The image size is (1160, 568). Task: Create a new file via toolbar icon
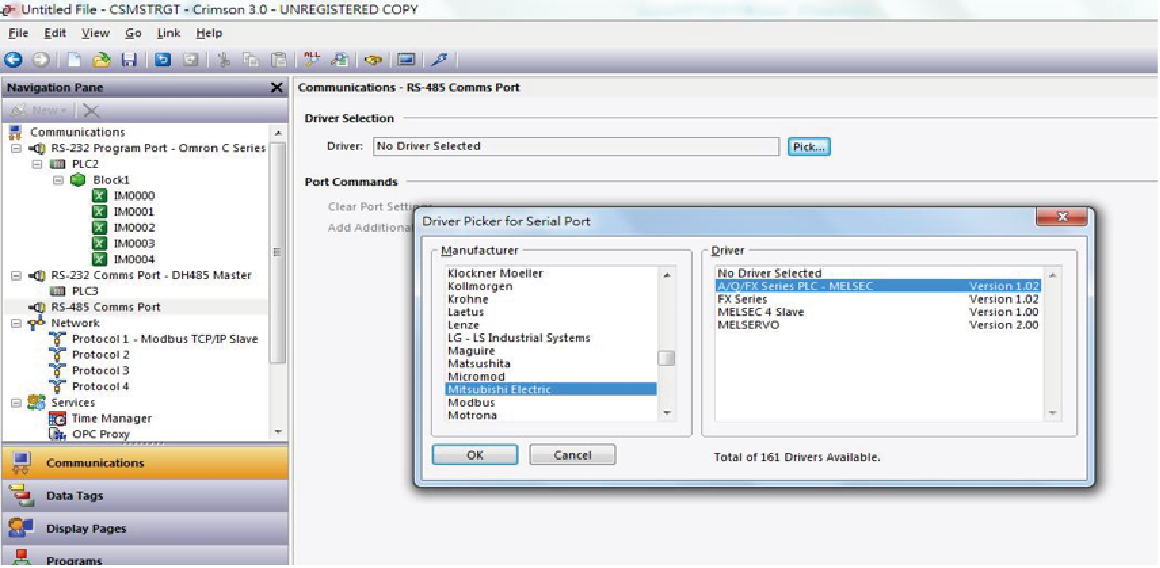click(74, 60)
